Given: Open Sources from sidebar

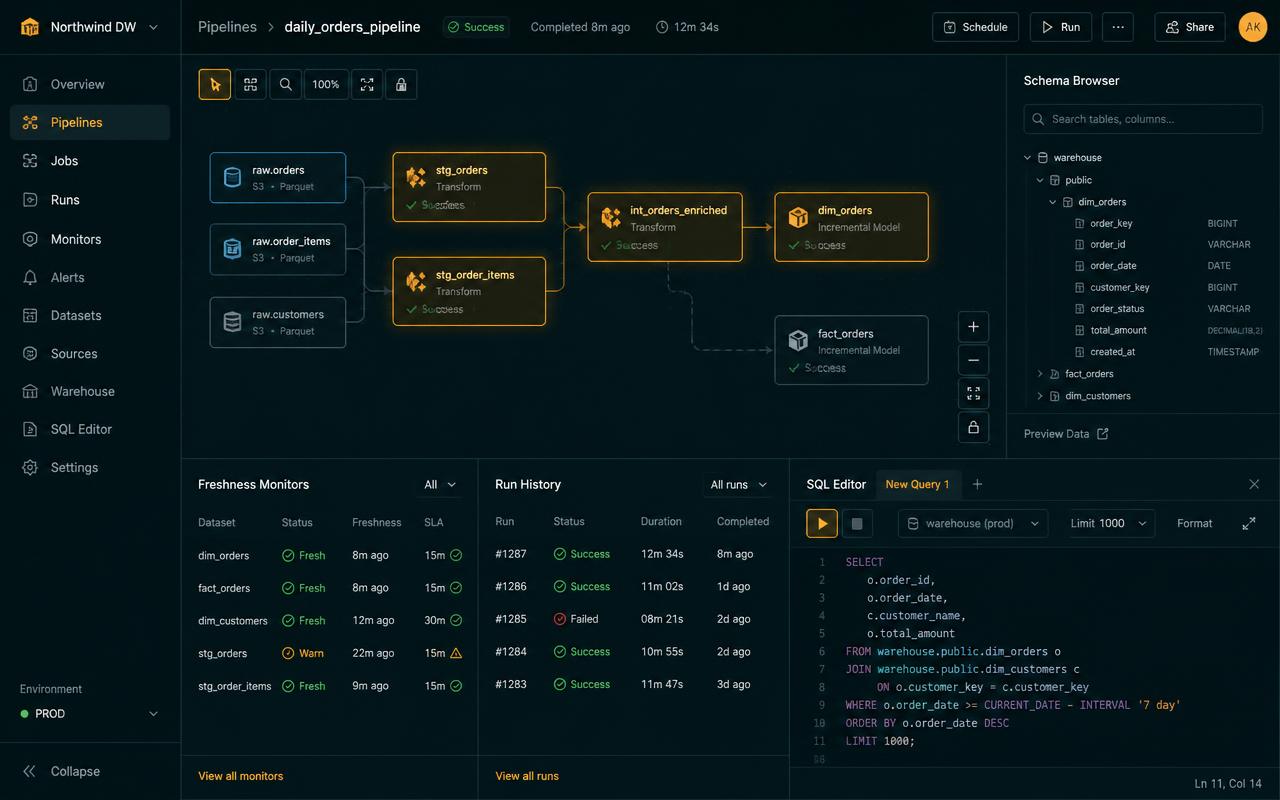Looking at the screenshot, I should tap(90, 354).
